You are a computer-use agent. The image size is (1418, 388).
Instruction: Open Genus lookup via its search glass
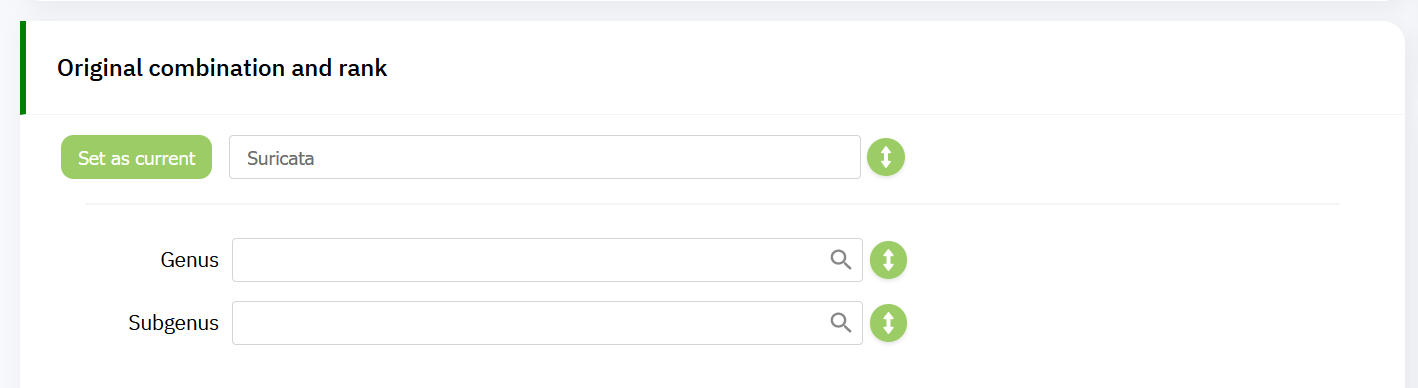841,260
